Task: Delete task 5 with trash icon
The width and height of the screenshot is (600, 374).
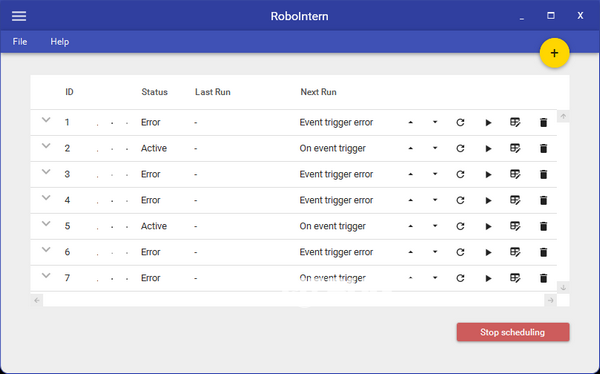Action: [543, 226]
